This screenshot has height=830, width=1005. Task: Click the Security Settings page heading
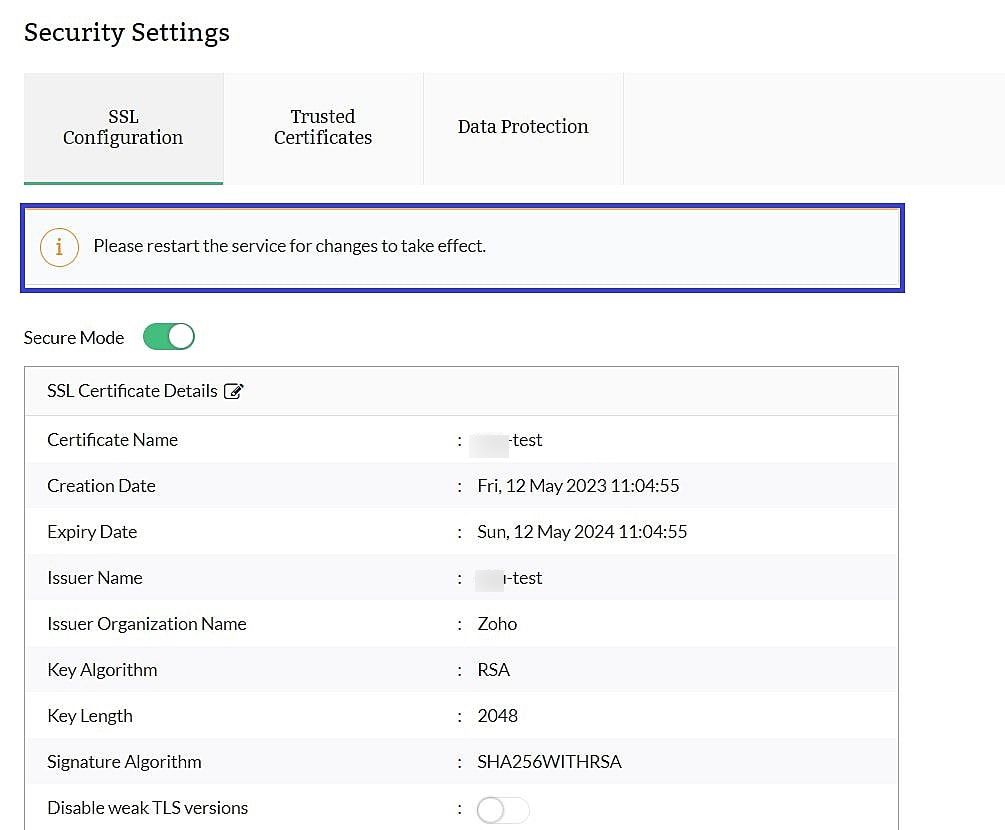(127, 33)
